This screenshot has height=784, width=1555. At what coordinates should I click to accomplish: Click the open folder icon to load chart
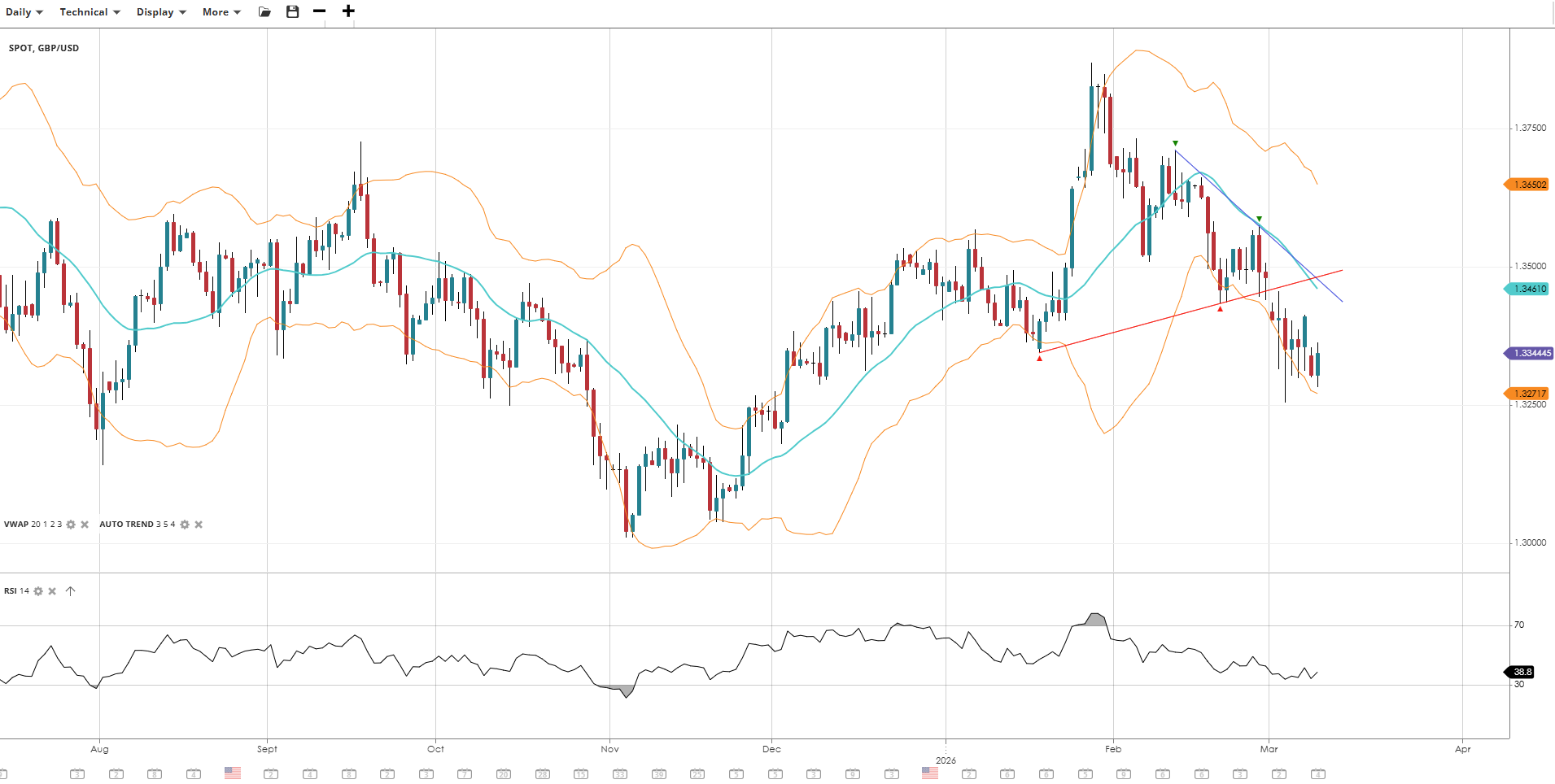pyautogui.click(x=264, y=11)
